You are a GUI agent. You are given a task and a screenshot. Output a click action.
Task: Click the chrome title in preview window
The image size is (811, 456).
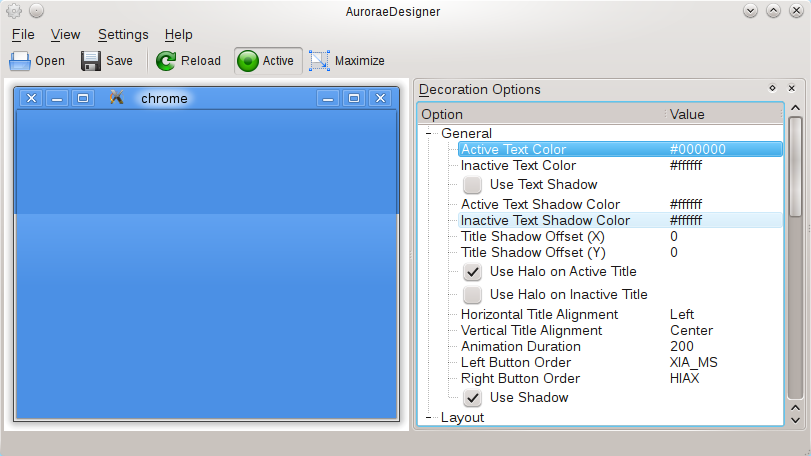(164, 98)
